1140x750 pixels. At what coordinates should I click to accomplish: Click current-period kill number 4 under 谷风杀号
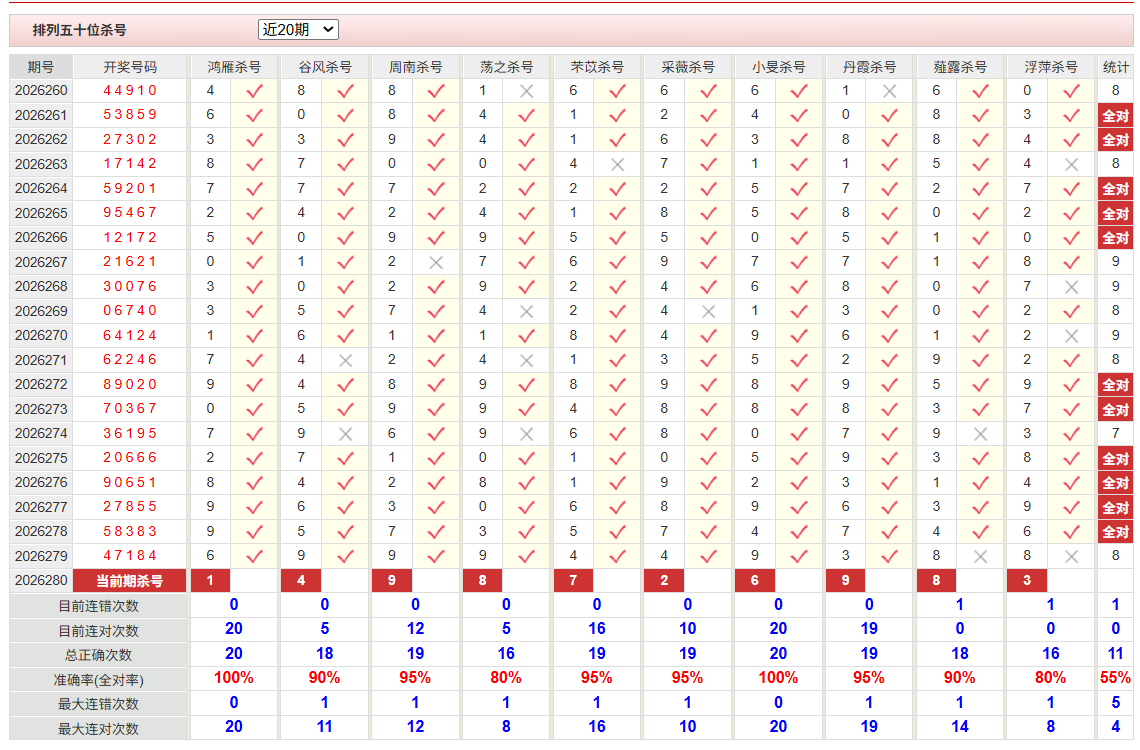[301, 581]
